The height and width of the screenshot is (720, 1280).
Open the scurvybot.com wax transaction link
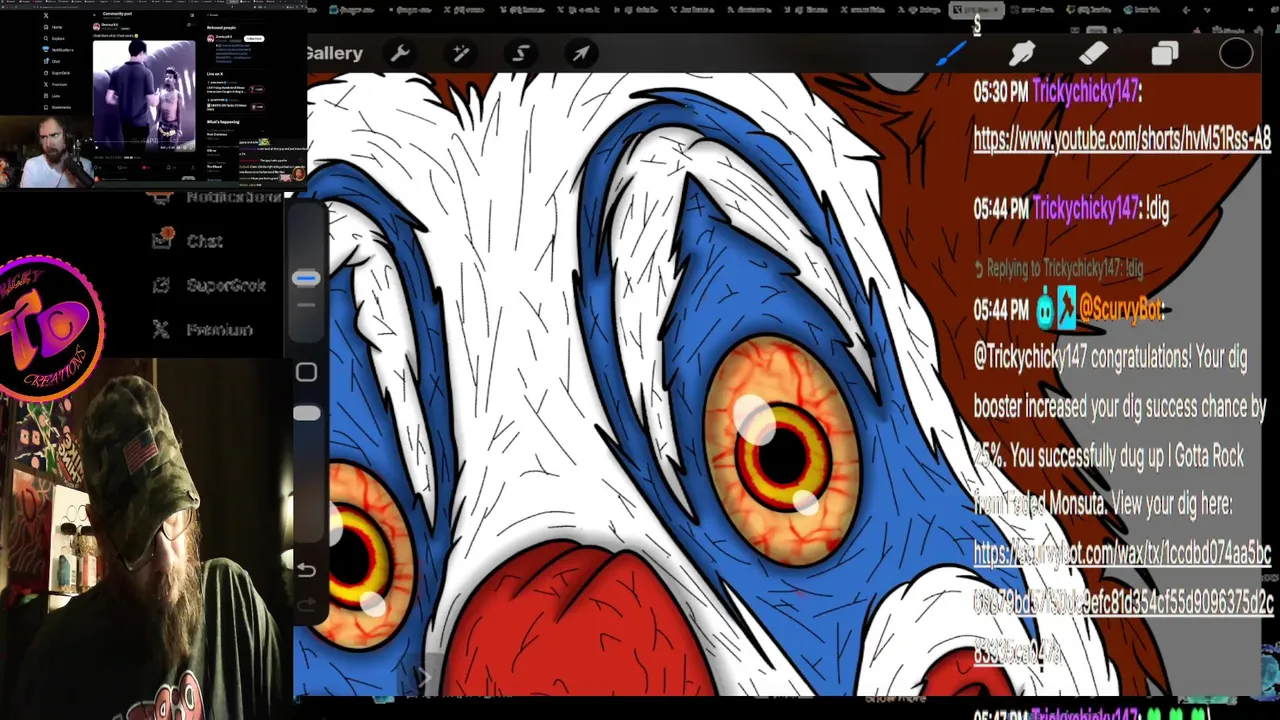pyautogui.click(x=1123, y=603)
